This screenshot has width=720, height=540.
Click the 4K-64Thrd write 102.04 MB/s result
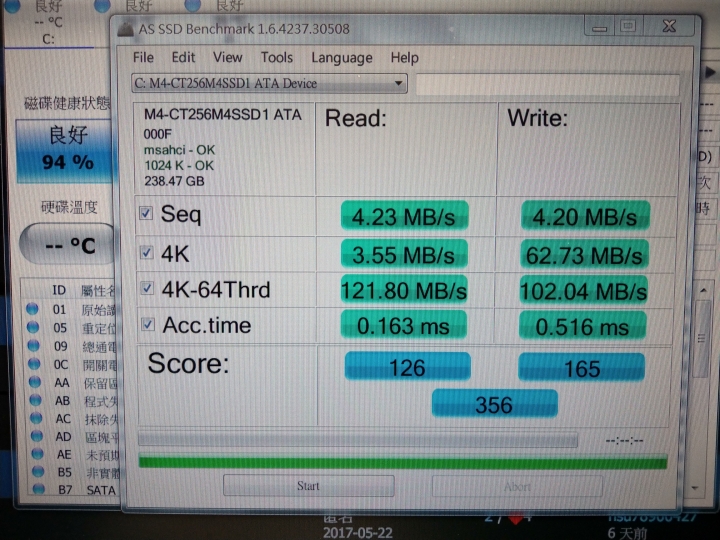coord(583,290)
